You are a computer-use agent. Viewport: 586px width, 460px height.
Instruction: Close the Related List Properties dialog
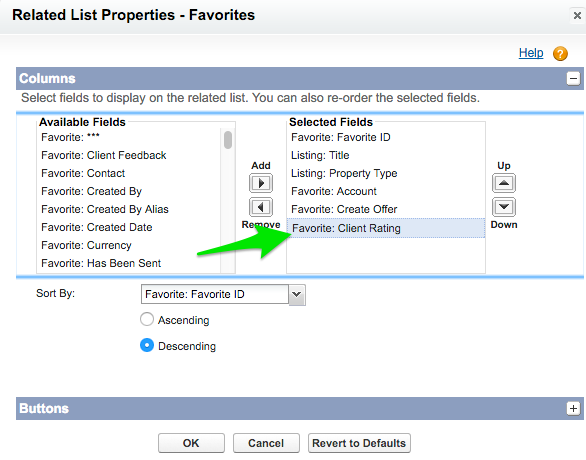[577, 16]
